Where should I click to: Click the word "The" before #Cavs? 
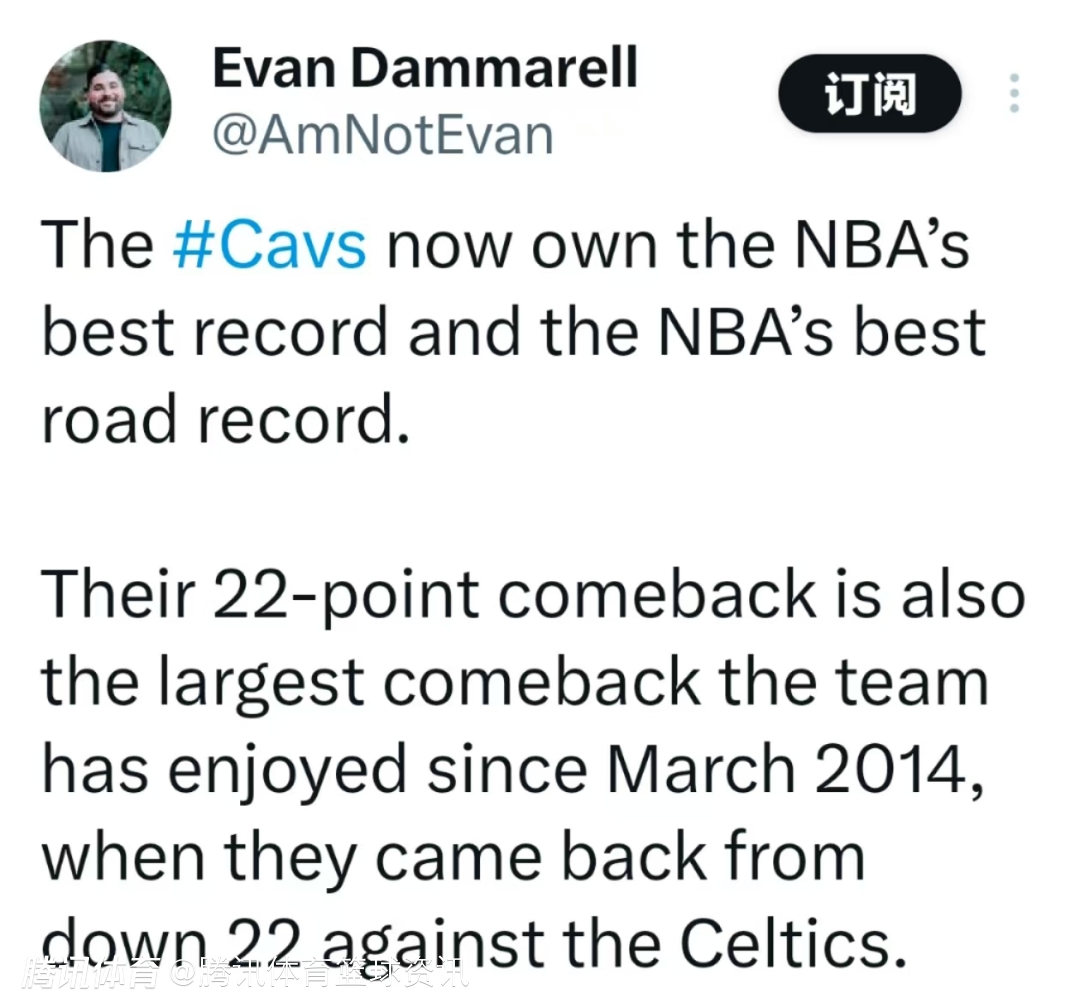pos(98,245)
